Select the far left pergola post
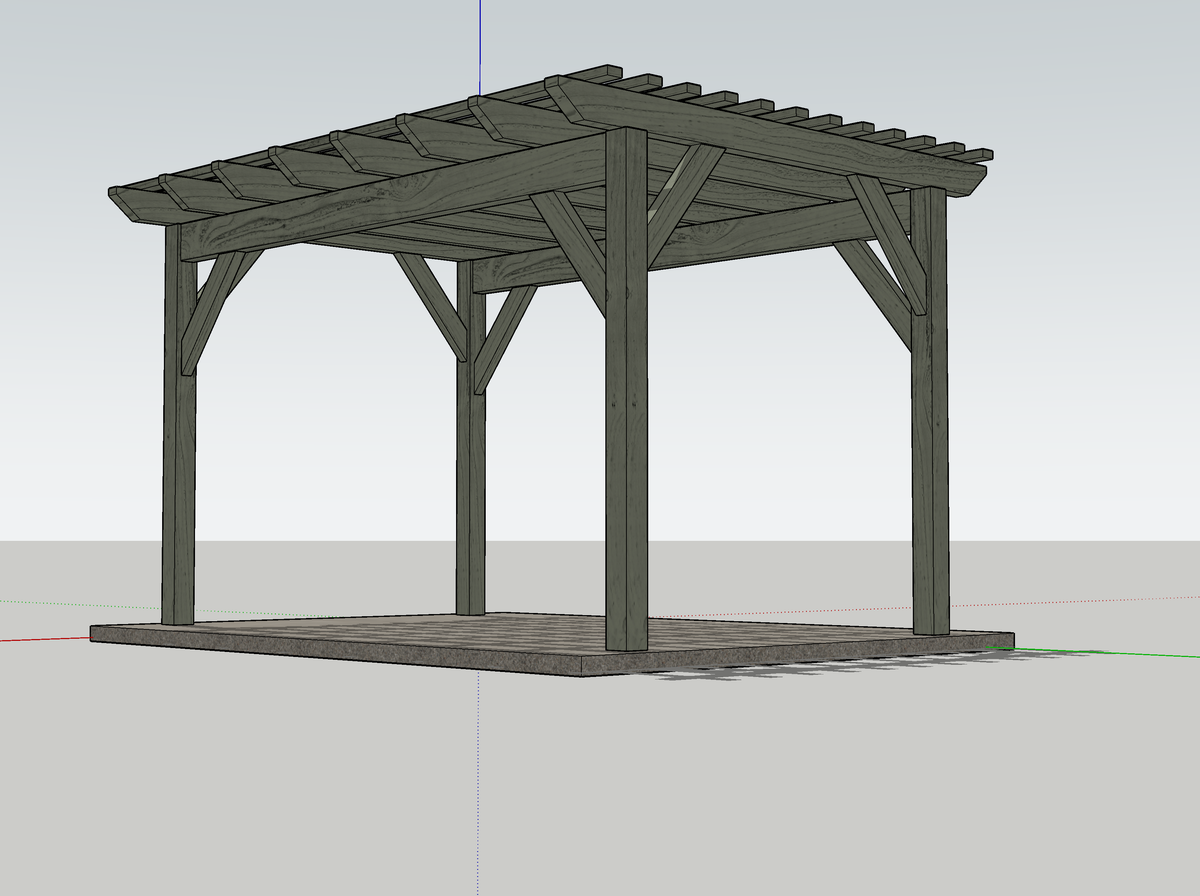 178,425
